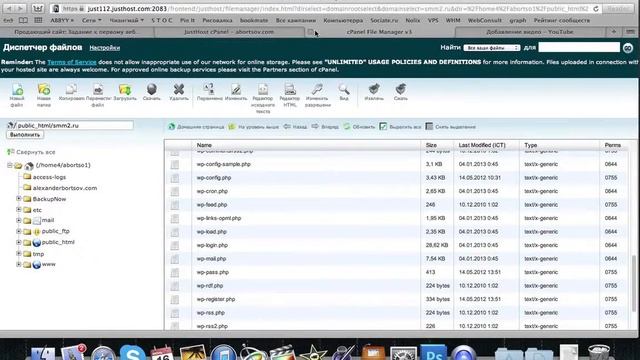Image resolution: width=640 pixels, height=360 pixels.
Task: Sort by Name column header
Action: click(x=204, y=145)
